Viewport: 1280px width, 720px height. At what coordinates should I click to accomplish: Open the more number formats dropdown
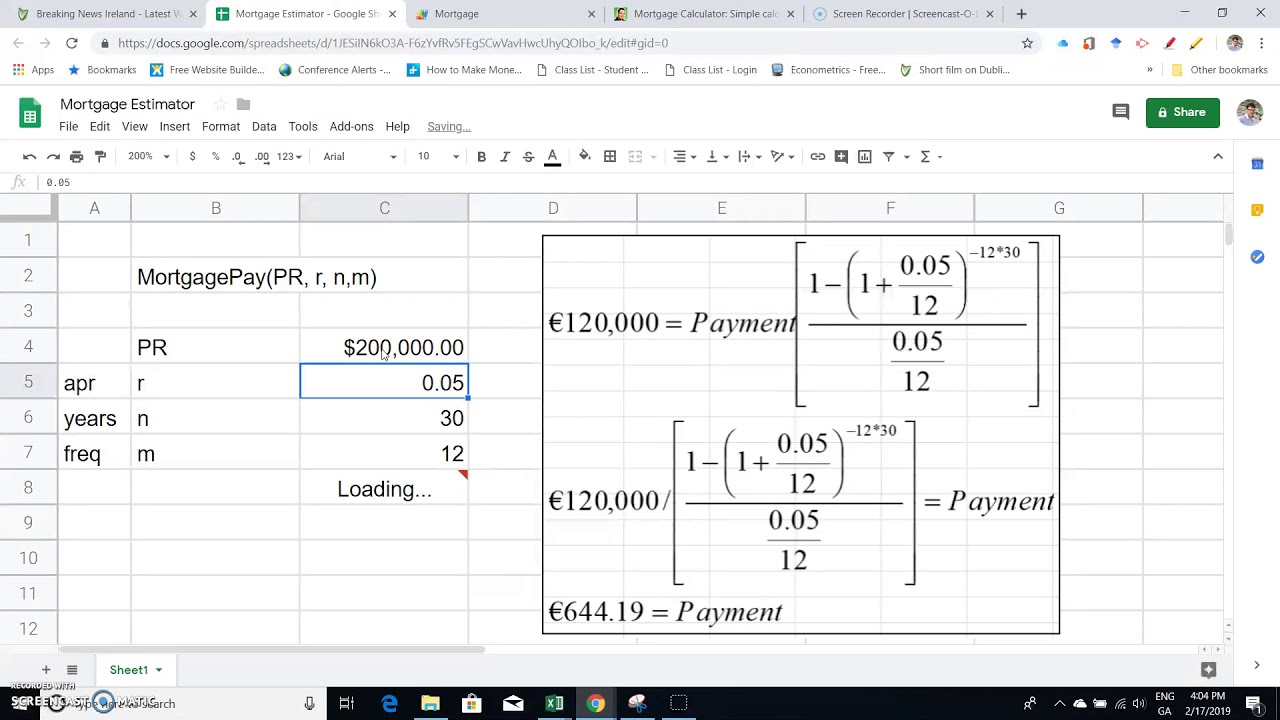pyautogui.click(x=289, y=156)
